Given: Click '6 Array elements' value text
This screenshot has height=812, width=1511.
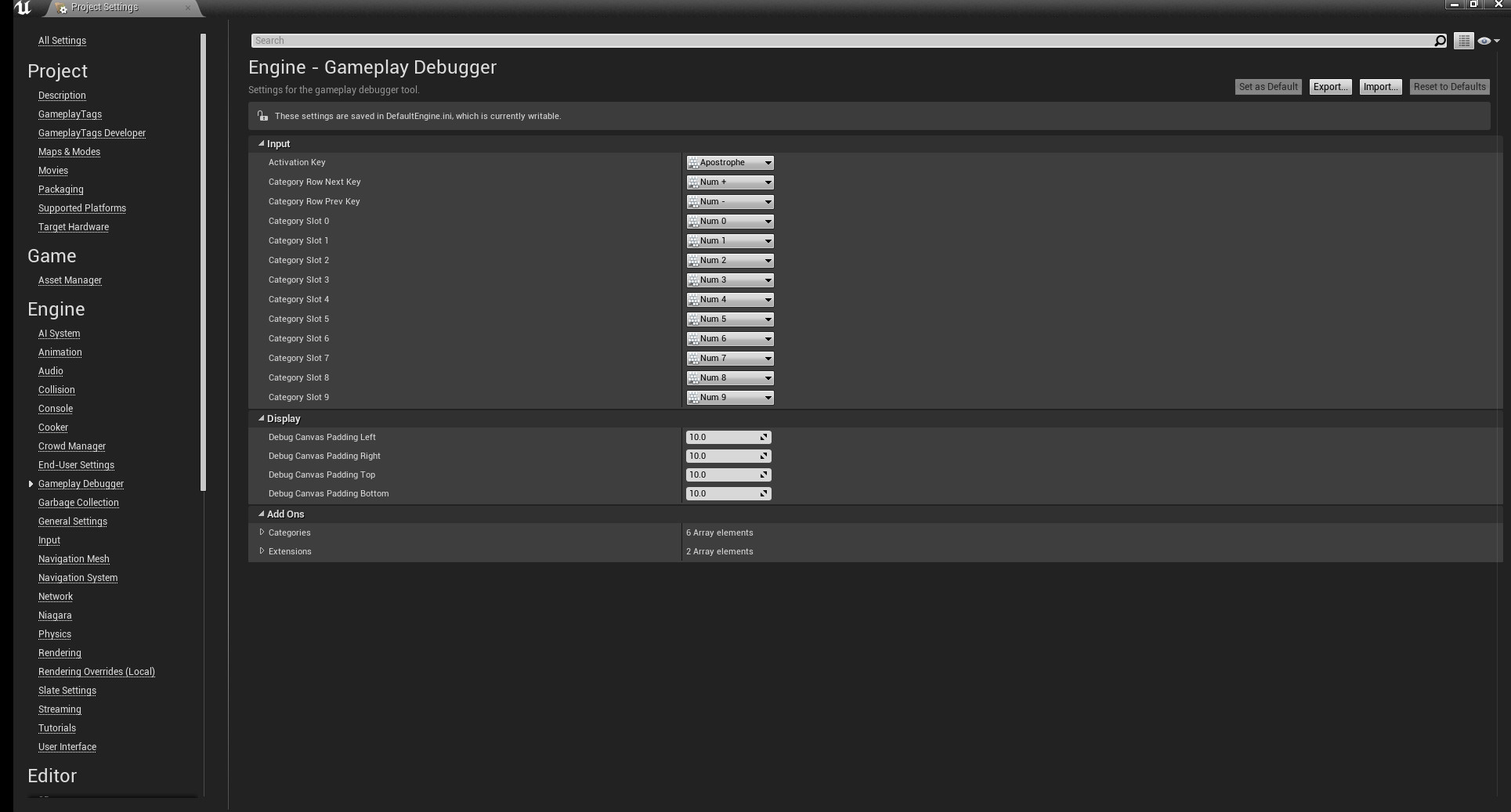Looking at the screenshot, I should (x=720, y=532).
